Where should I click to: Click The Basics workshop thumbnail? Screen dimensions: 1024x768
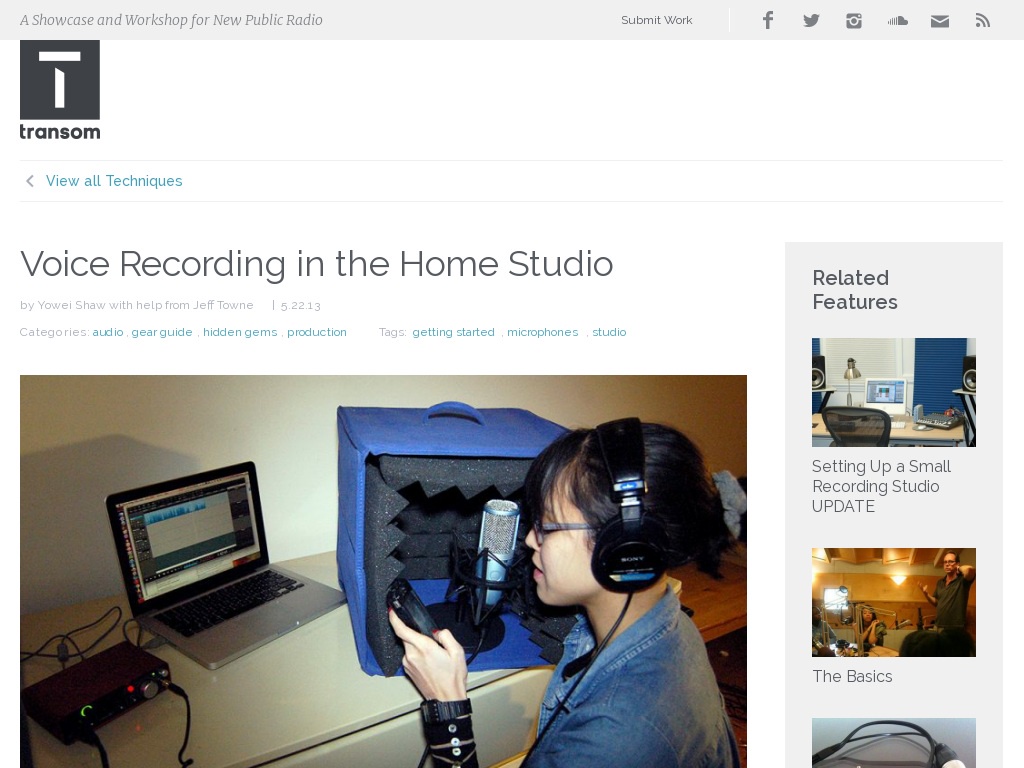[893, 602]
